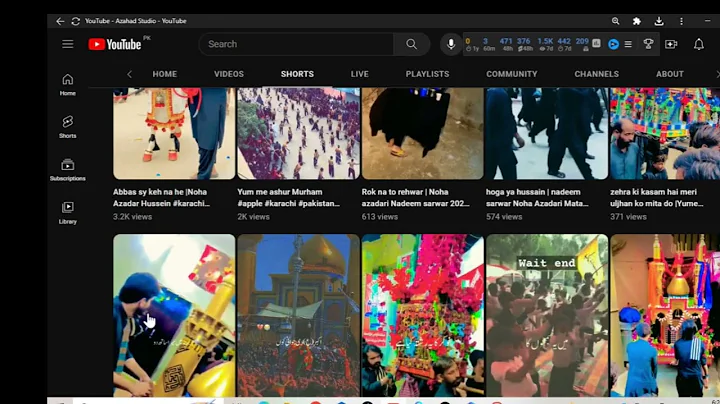Open the vidIQ bar chart stats icon
Screen dimensions: 720x404
[596, 44]
